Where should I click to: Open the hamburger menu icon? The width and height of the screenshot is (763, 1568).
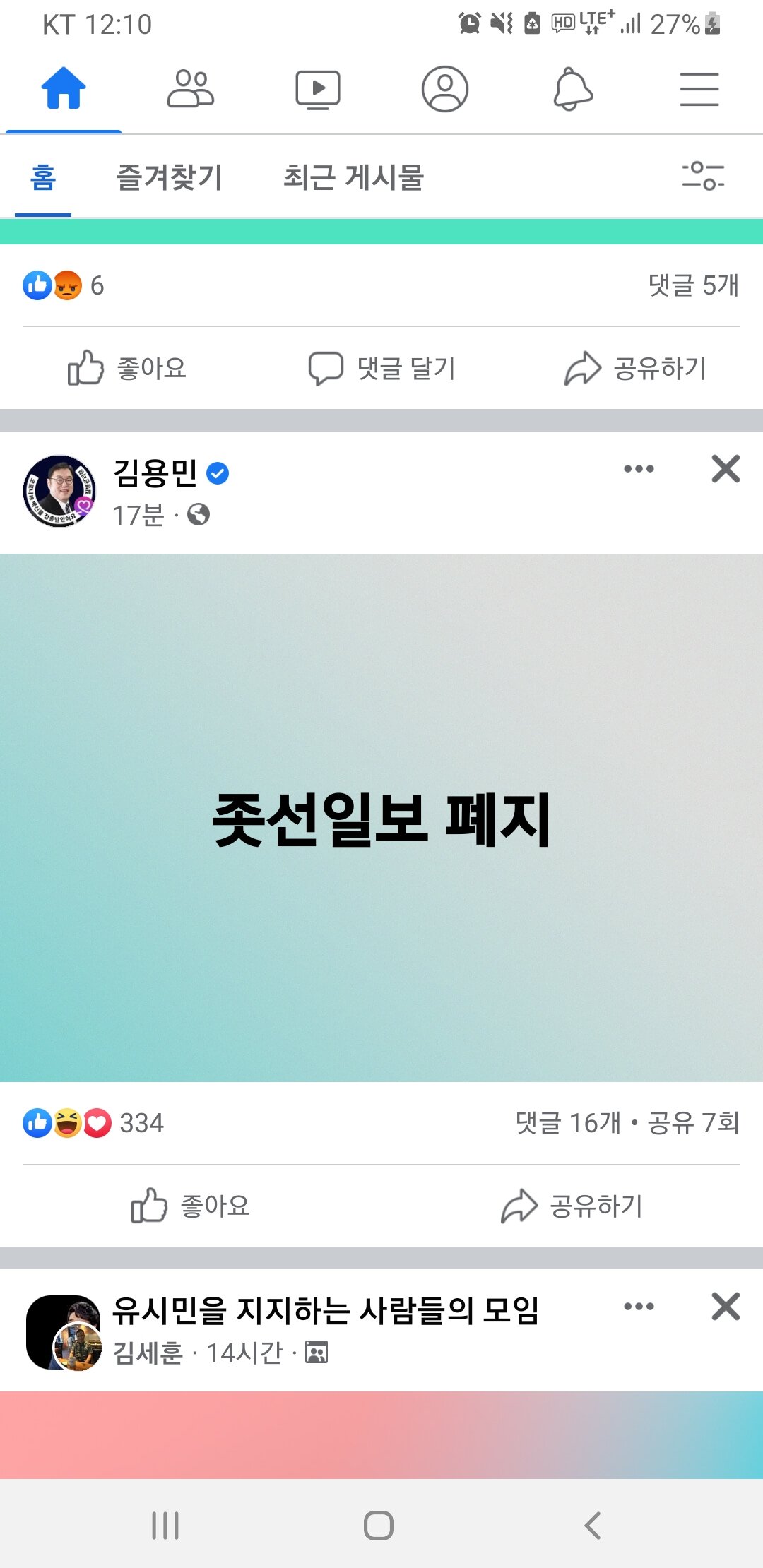(699, 90)
